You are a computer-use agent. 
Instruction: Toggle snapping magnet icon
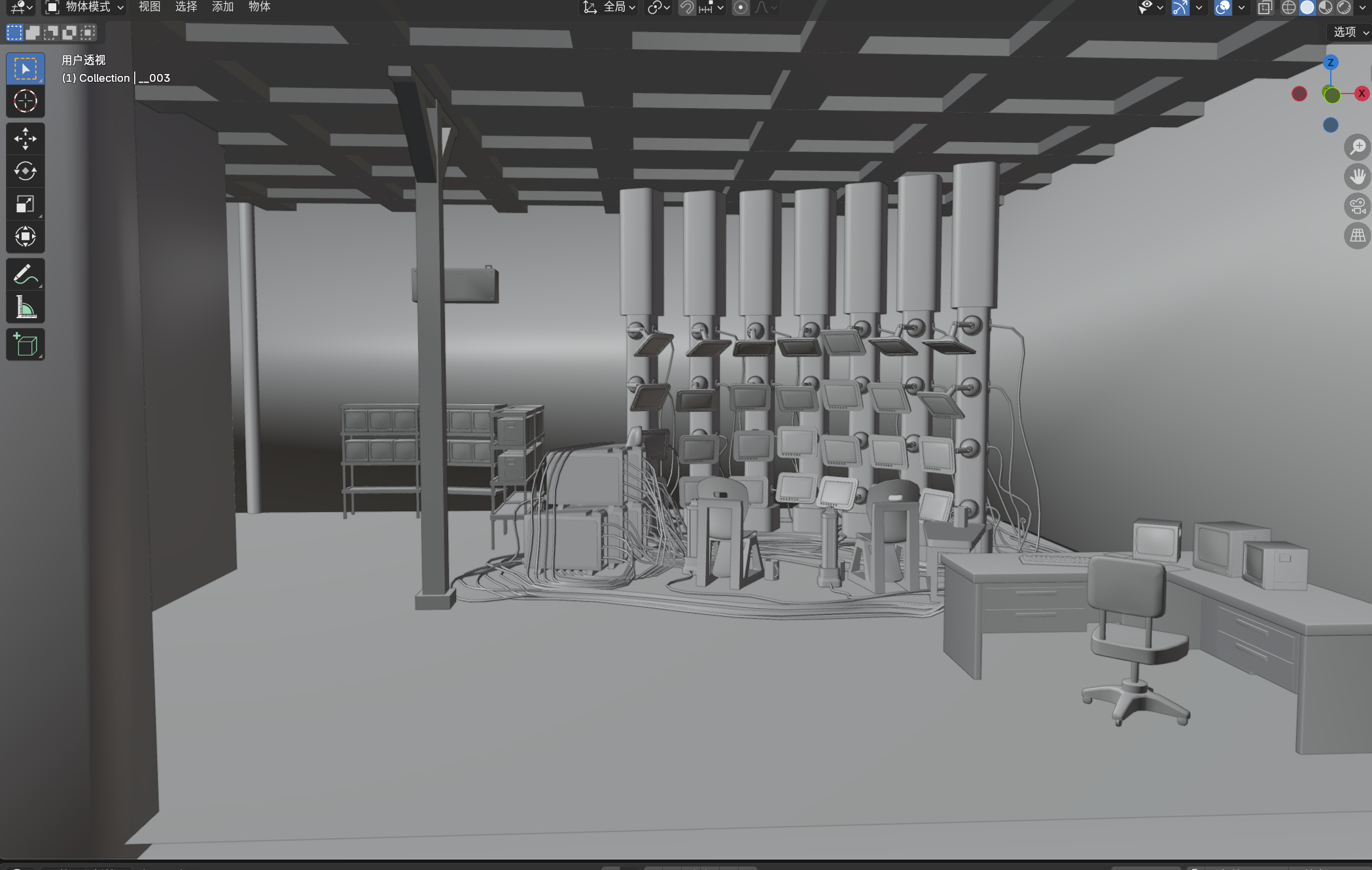click(687, 8)
